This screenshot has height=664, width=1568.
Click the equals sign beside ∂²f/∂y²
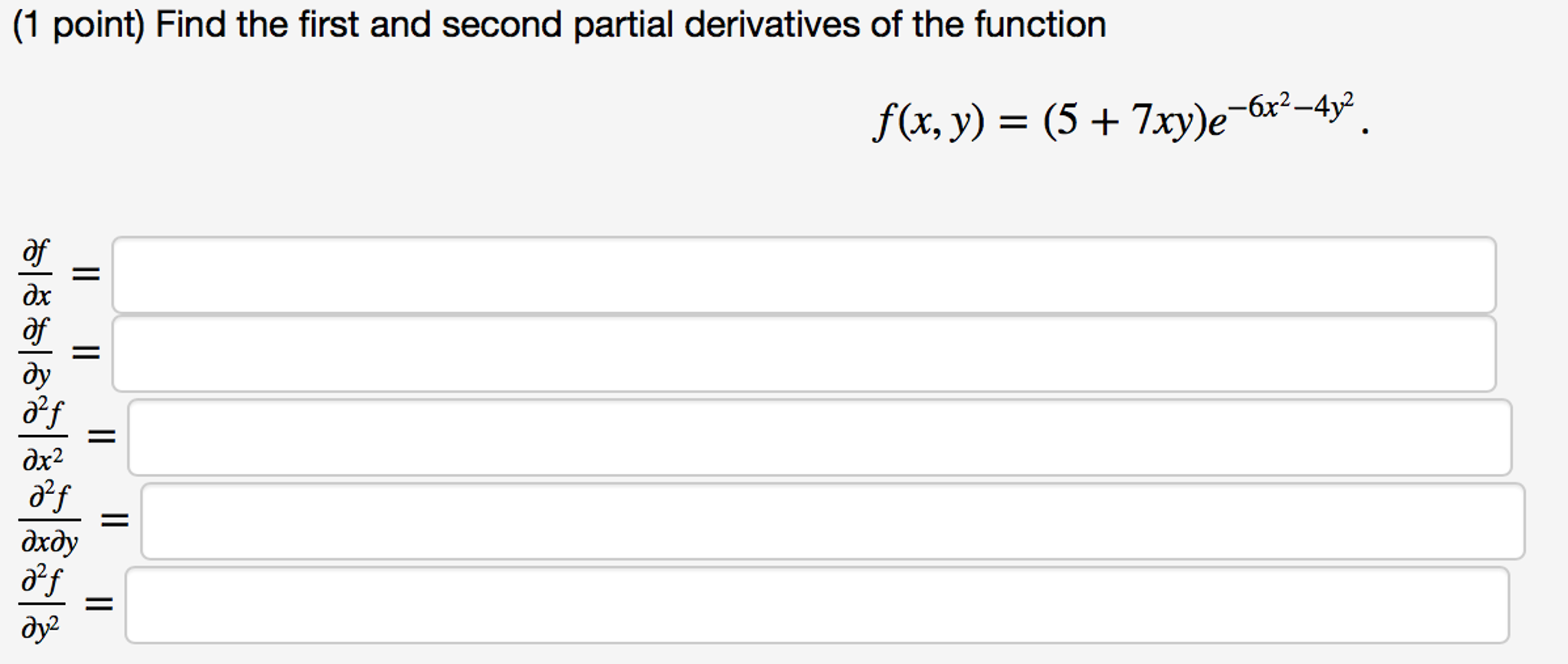coord(99,604)
